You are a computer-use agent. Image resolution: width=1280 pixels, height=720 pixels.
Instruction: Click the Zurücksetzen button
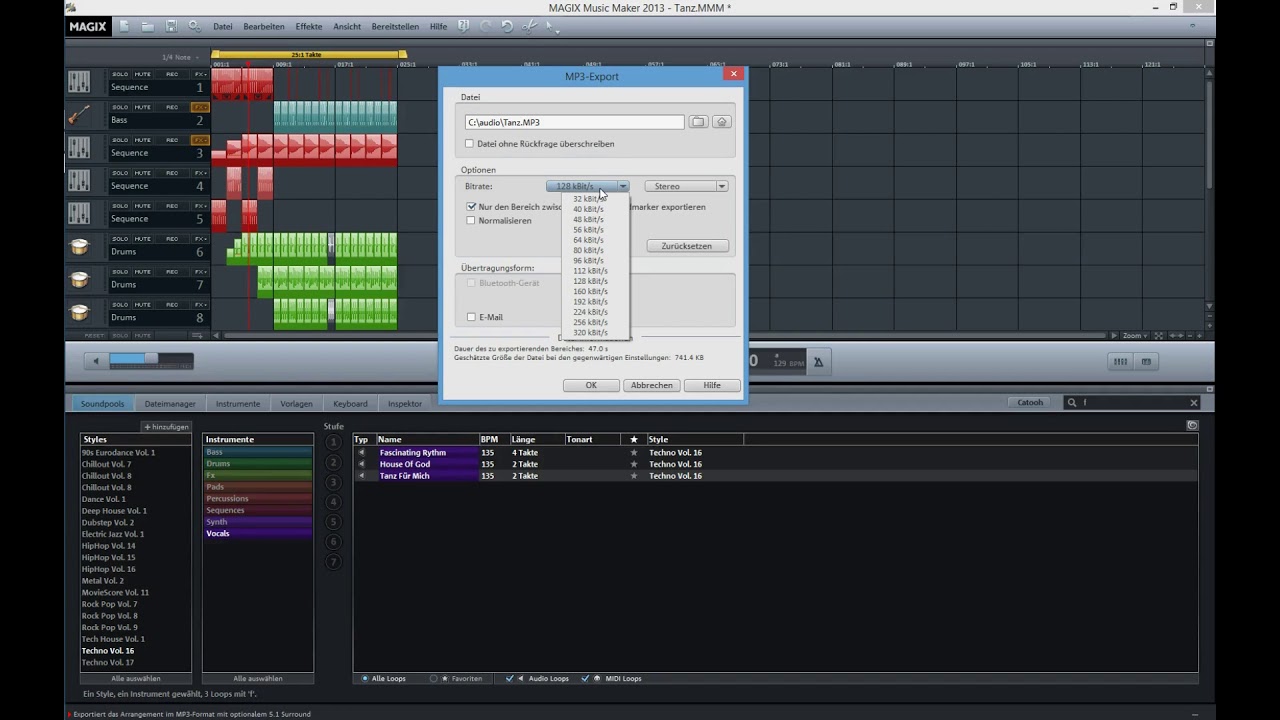687,246
